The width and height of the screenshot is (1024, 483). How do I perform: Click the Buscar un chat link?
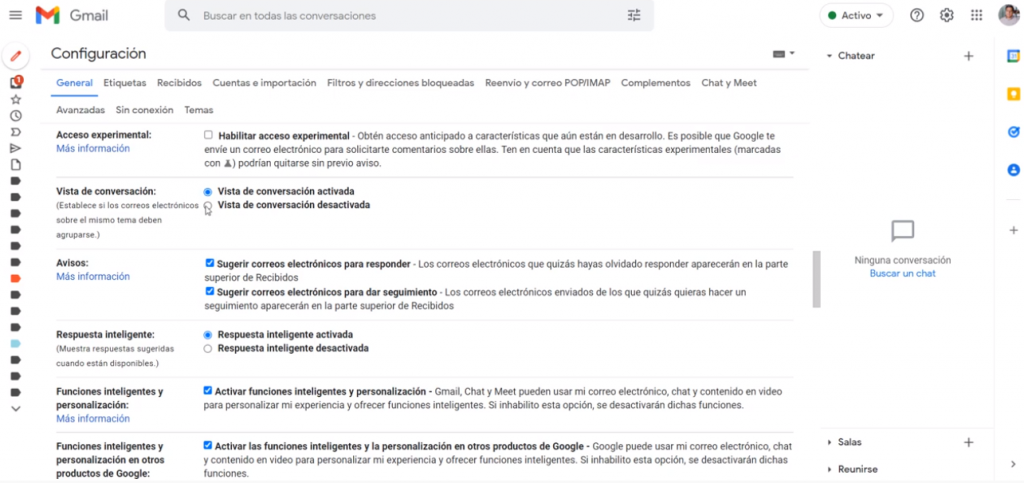902,273
